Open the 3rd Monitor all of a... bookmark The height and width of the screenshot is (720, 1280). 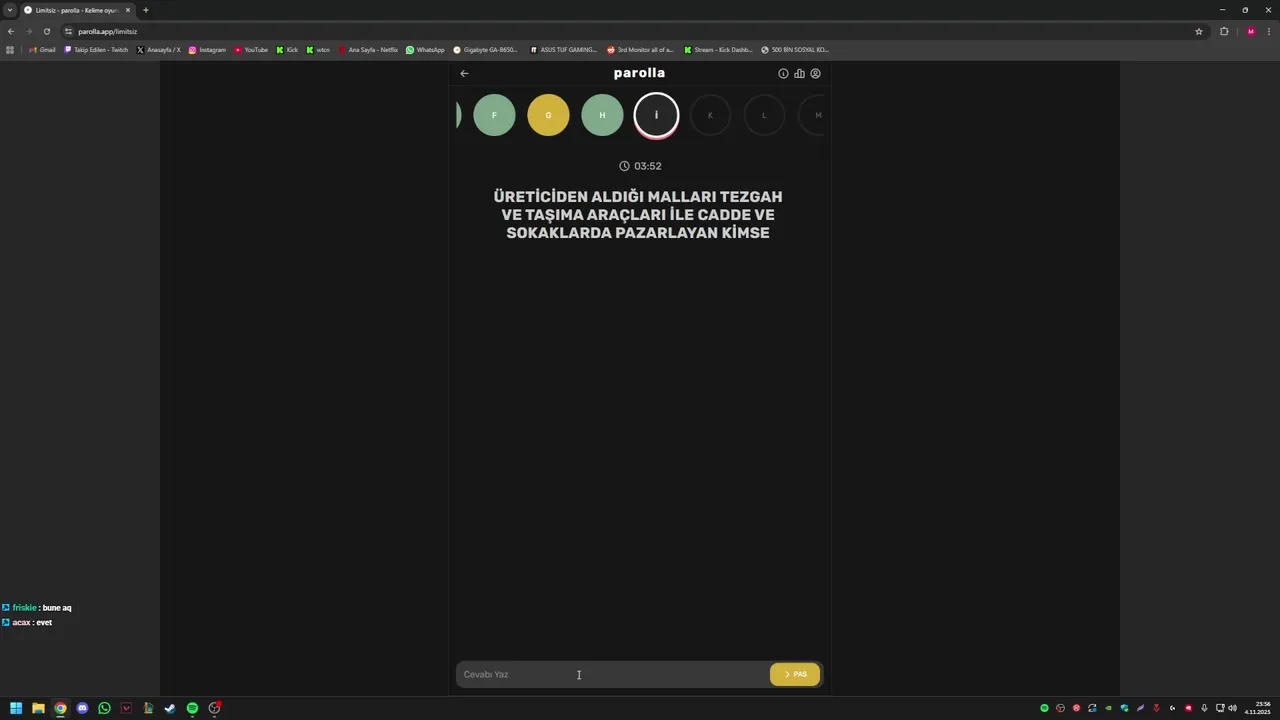(x=640, y=49)
